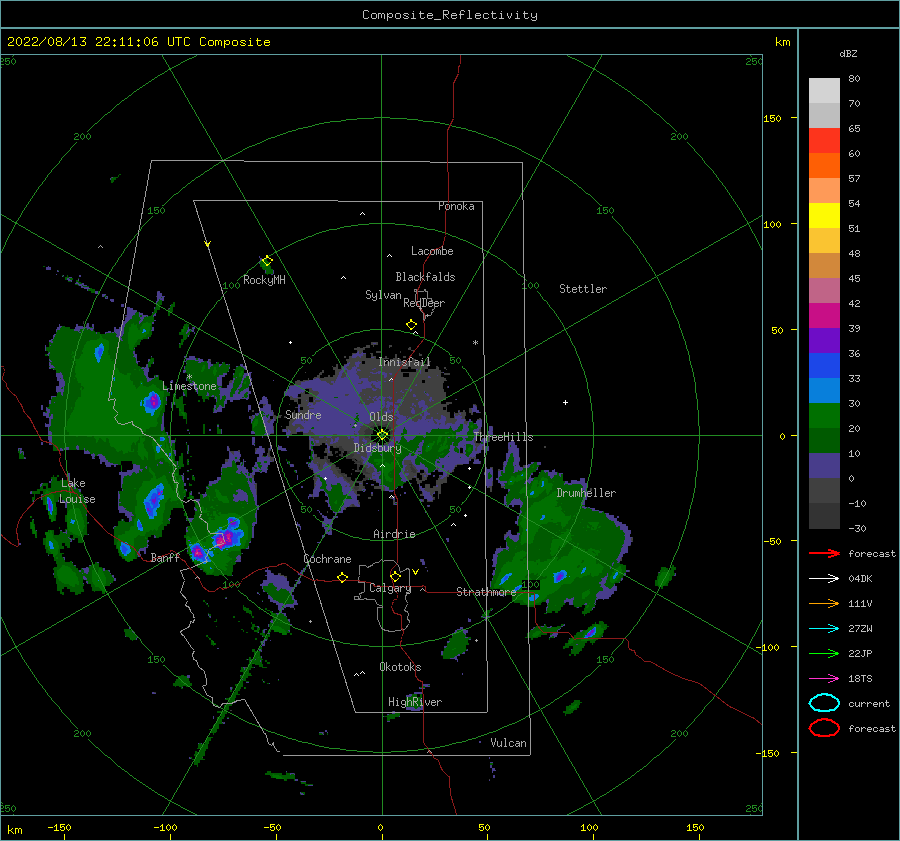900x841 pixels.
Task: Click the green 22JP arrow in legend
Action: 824,653
